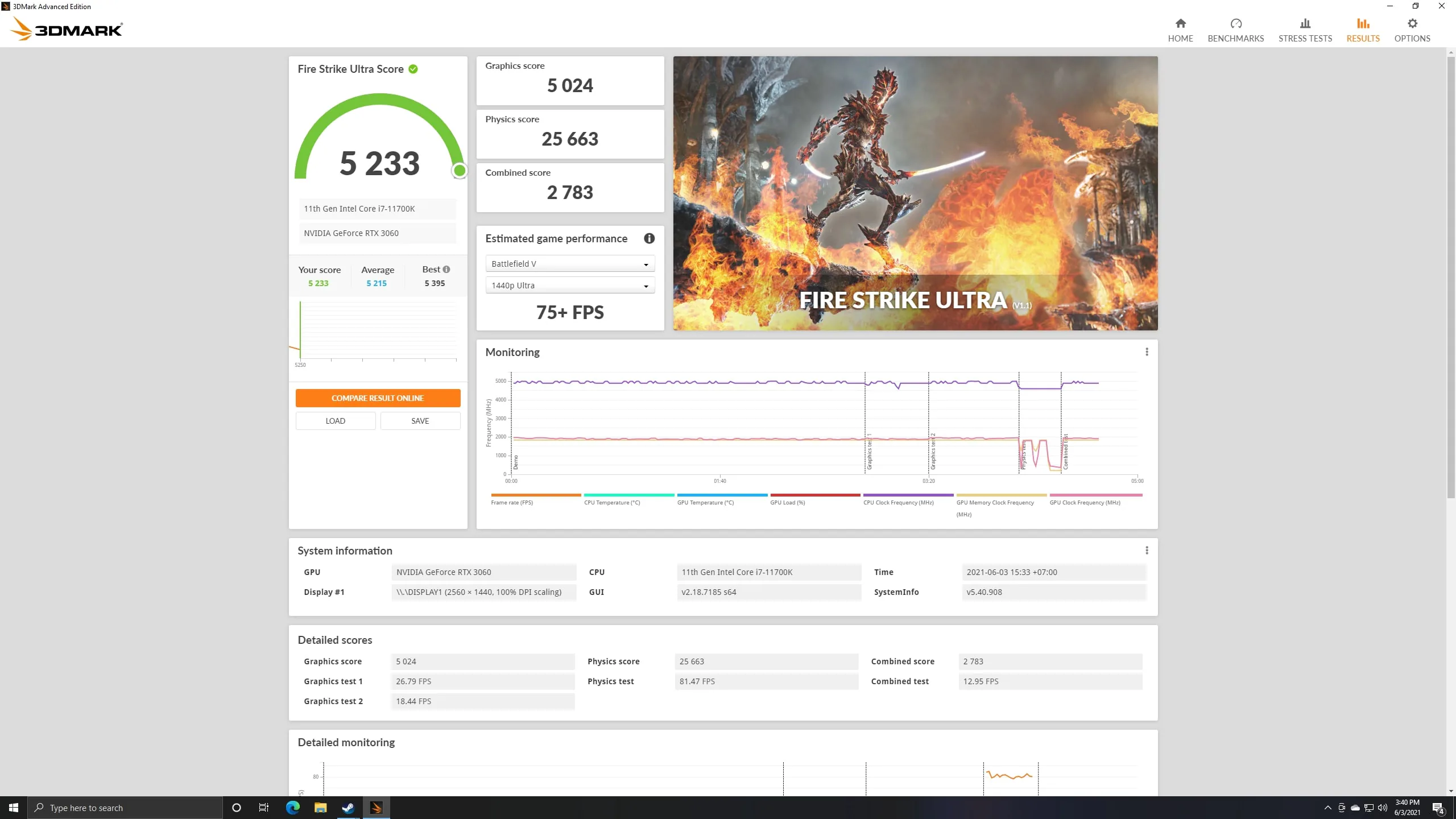Click the 3DMark taskbar icon
1456x819 pixels.
pyautogui.click(x=376, y=808)
